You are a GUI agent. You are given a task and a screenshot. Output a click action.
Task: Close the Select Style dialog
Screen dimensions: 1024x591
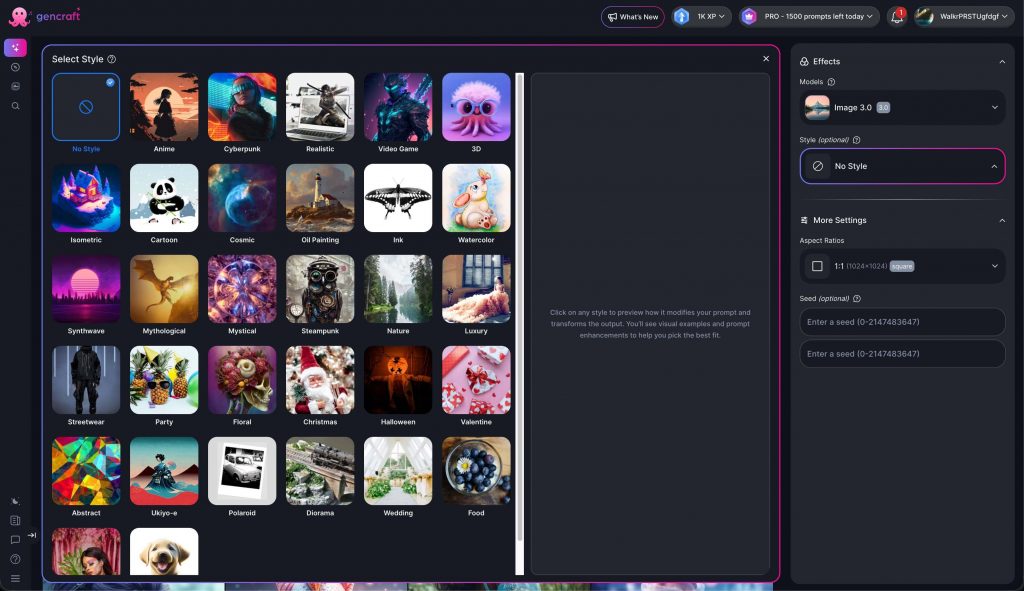coord(766,59)
